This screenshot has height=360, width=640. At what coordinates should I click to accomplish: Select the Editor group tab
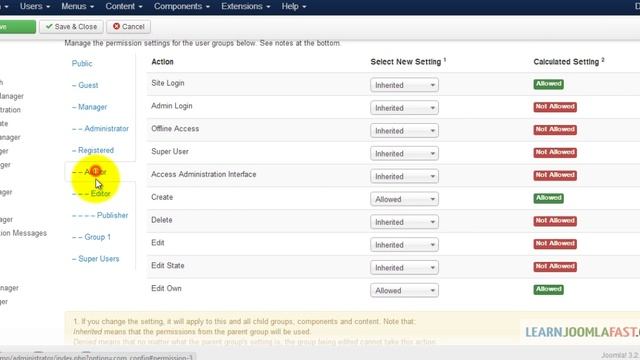[91, 193]
